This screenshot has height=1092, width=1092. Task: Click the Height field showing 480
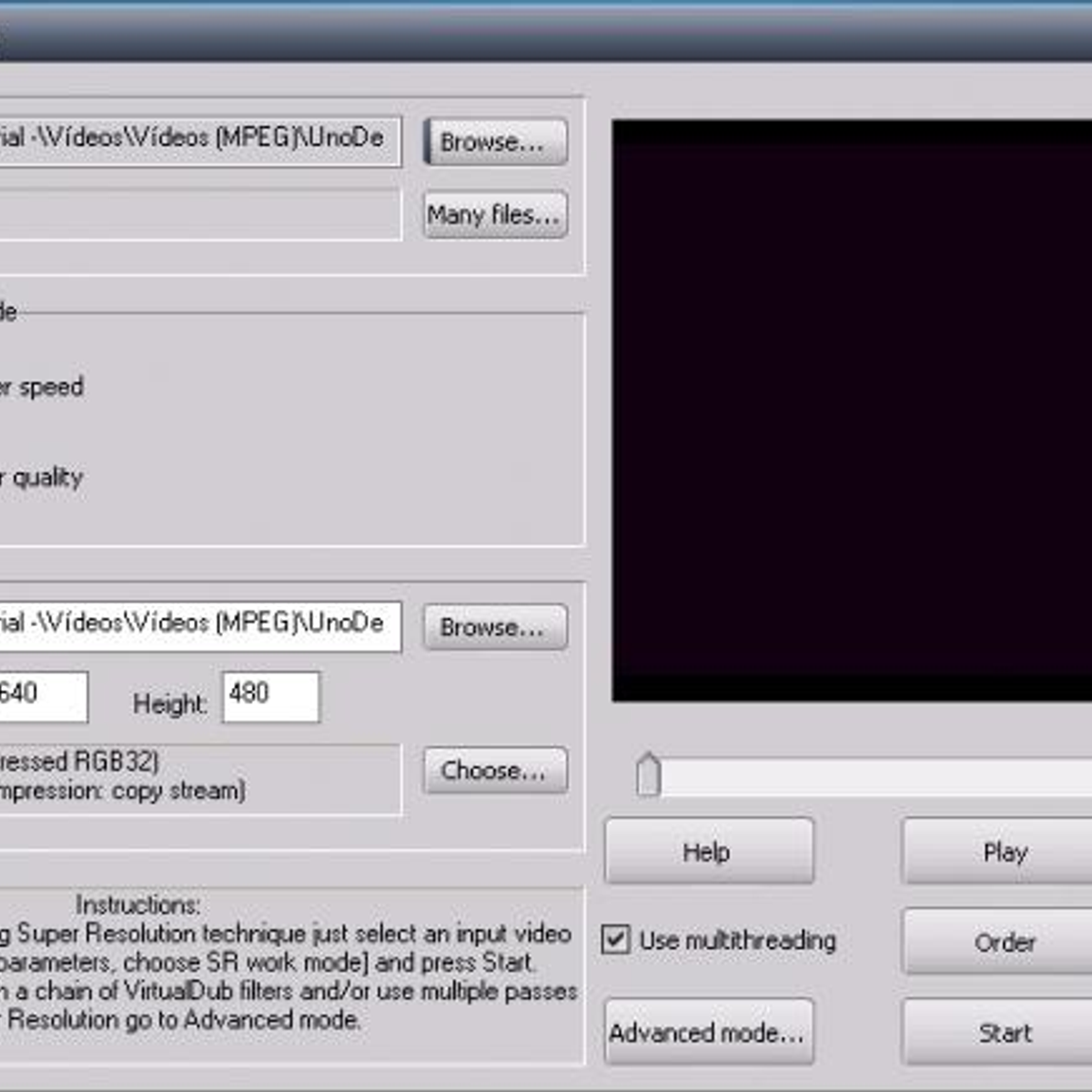[x=270, y=696]
